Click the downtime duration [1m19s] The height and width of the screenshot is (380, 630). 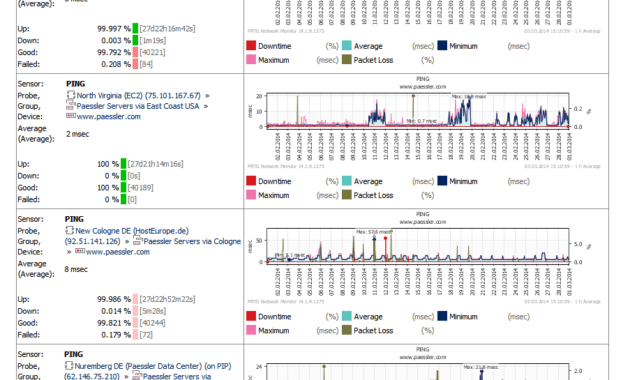point(153,41)
